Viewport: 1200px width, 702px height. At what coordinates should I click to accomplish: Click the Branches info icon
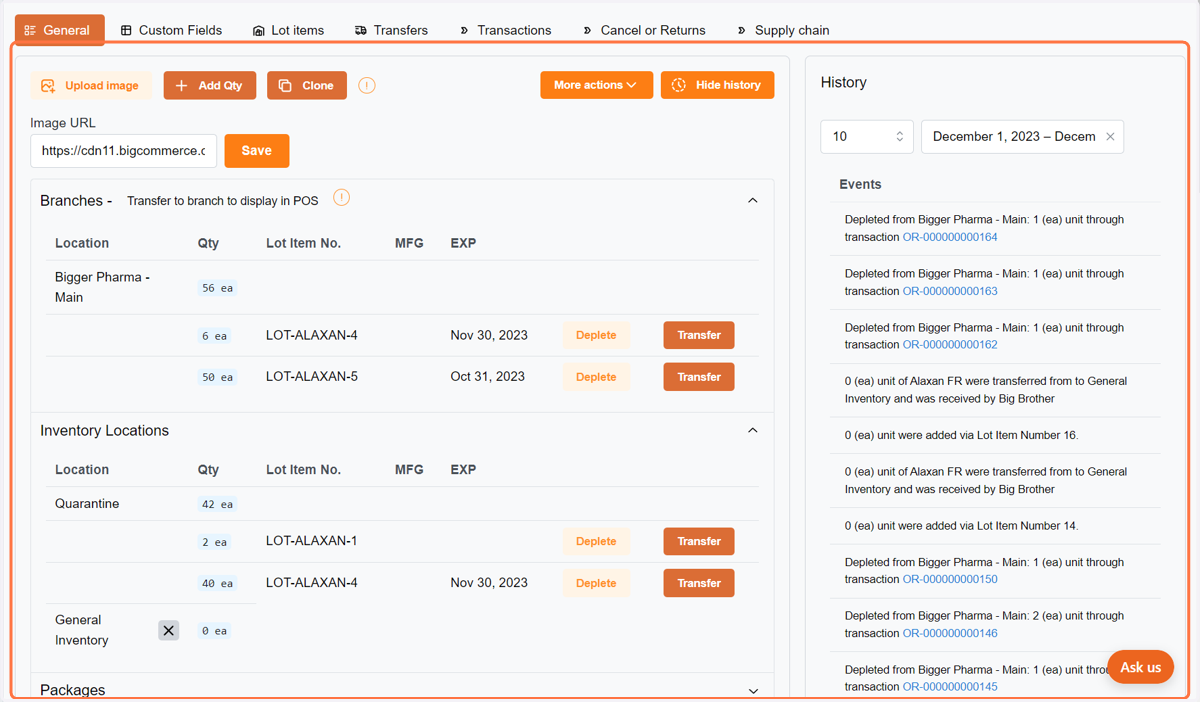tap(341, 198)
